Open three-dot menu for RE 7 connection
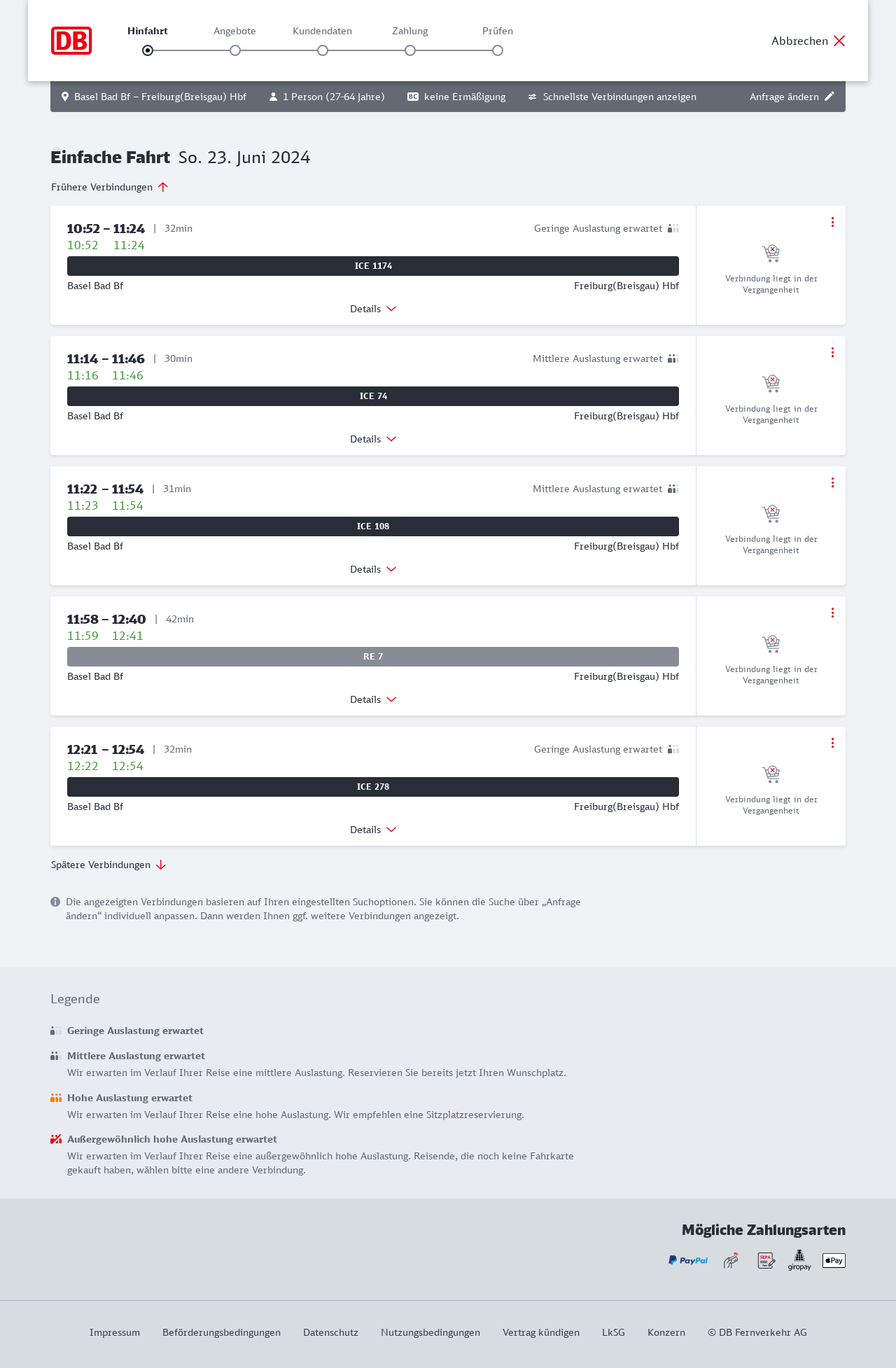This screenshot has width=896, height=1368. coord(832,613)
